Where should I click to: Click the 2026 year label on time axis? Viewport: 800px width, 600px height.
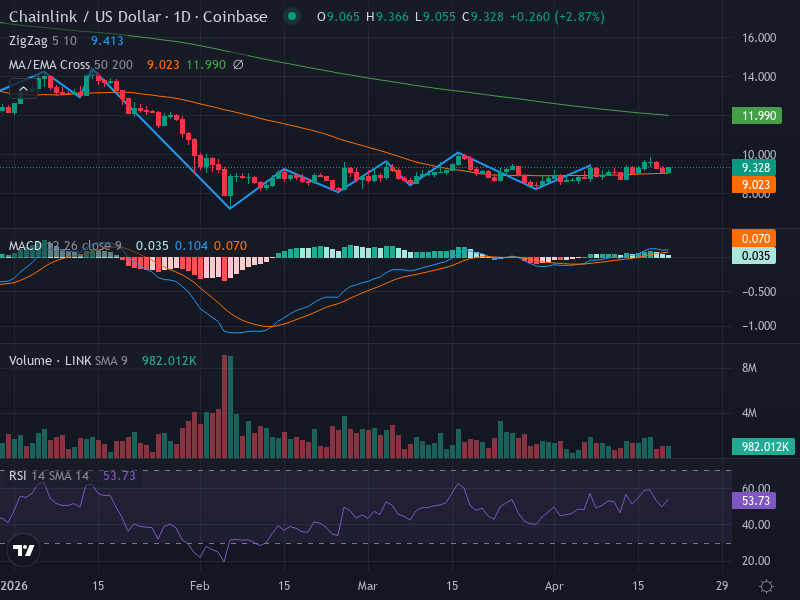(14, 586)
